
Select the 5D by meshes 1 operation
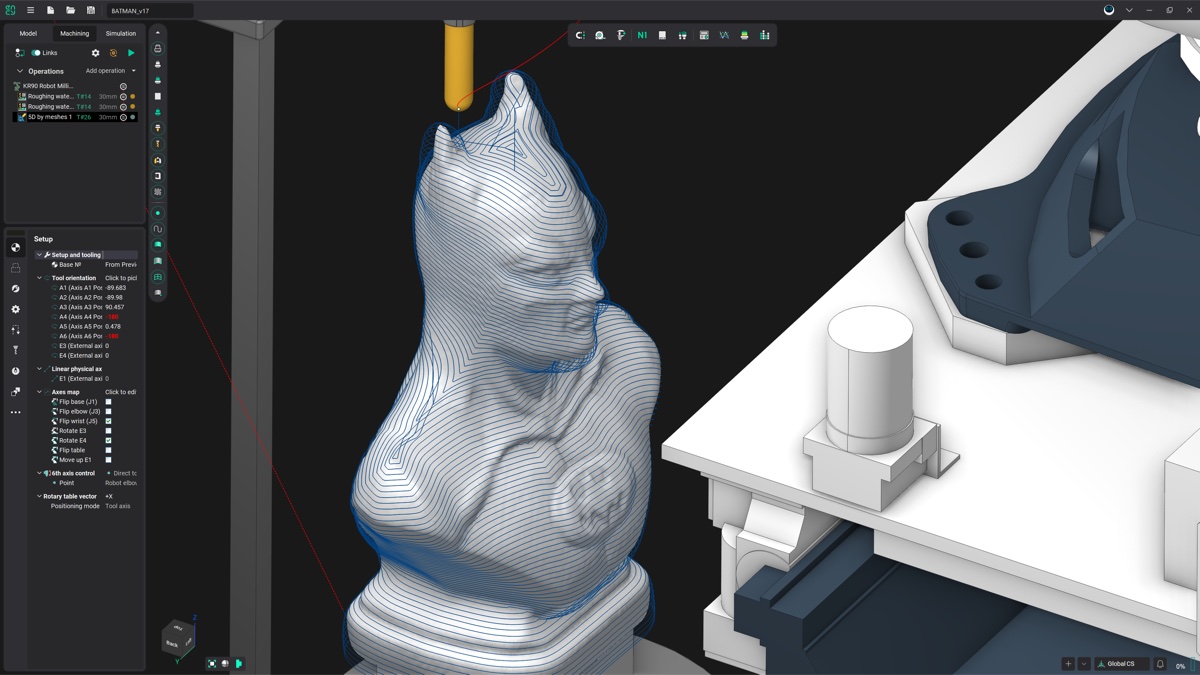[50, 117]
